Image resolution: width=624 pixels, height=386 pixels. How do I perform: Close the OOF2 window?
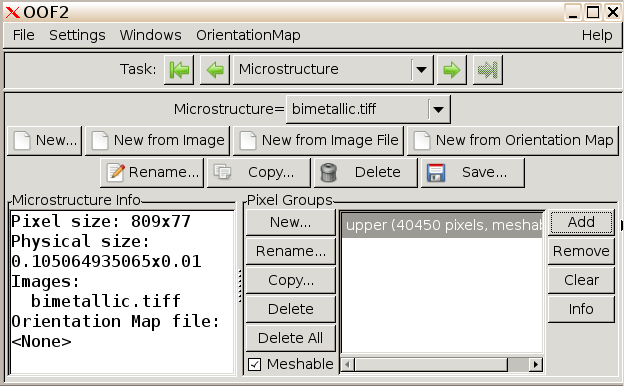tap(613, 12)
